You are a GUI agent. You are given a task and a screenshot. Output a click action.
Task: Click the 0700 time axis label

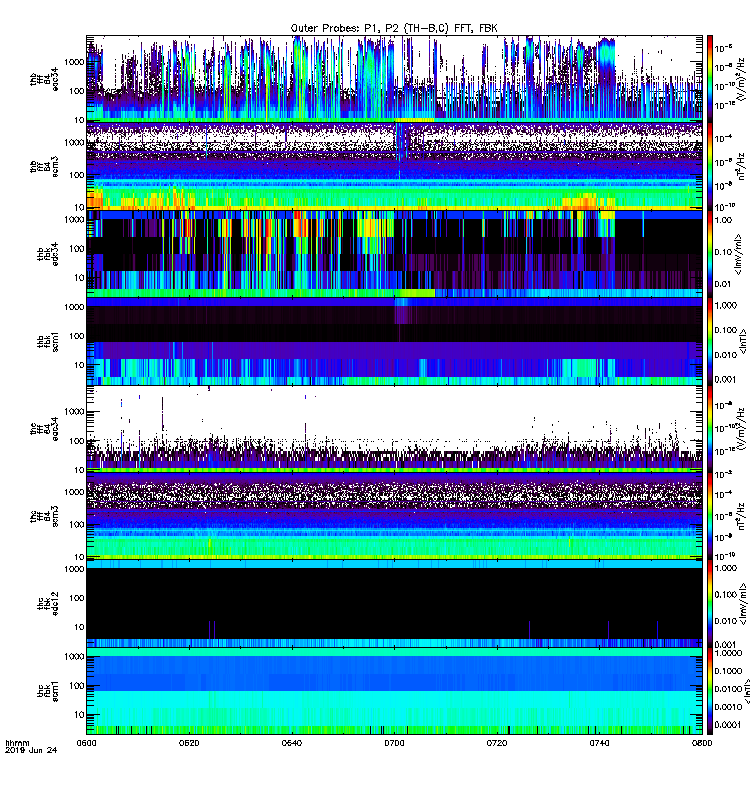[x=394, y=743]
